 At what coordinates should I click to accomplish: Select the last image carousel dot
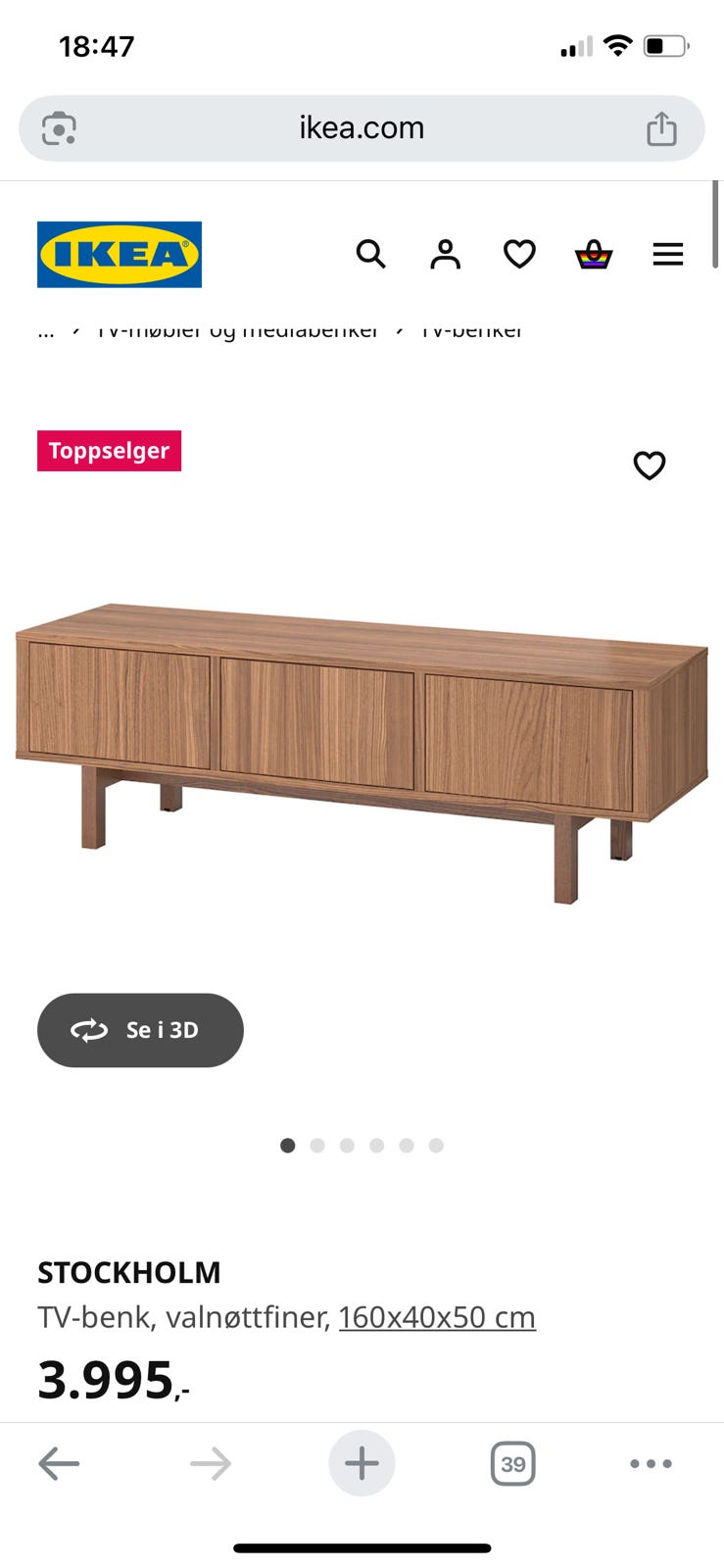[x=436, y=1146]
